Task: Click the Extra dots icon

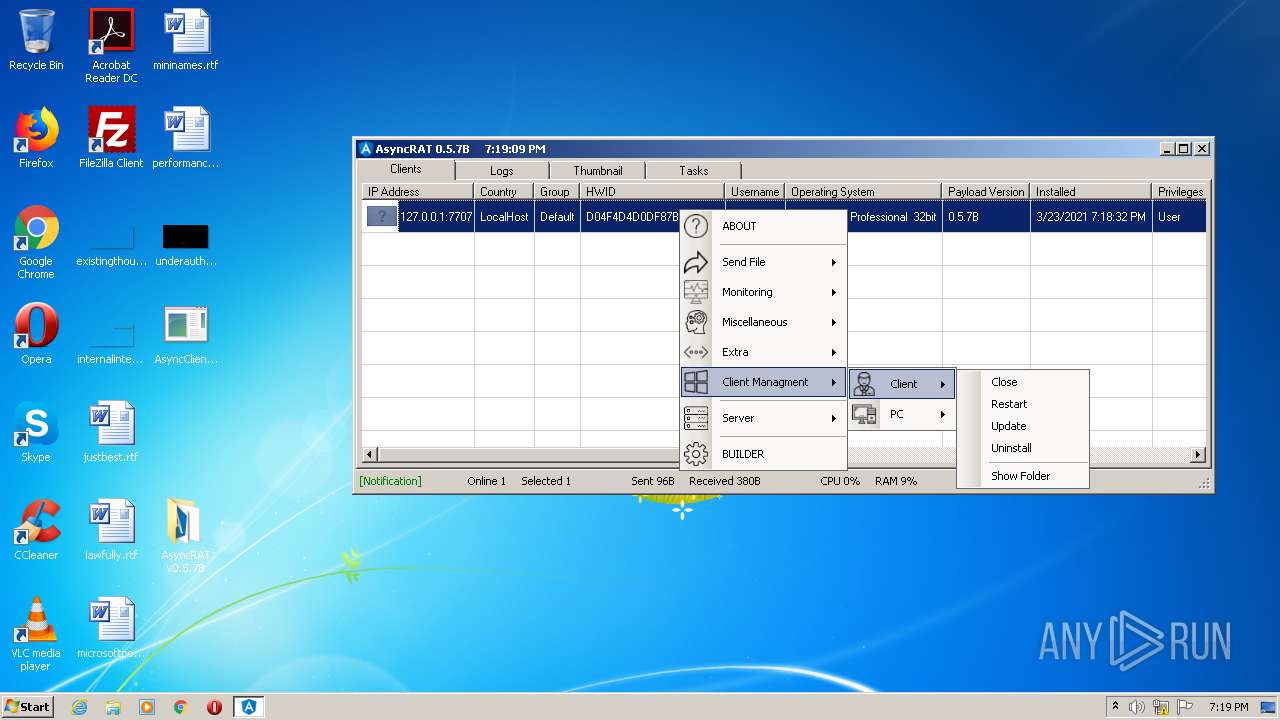Action: point(695,352)
